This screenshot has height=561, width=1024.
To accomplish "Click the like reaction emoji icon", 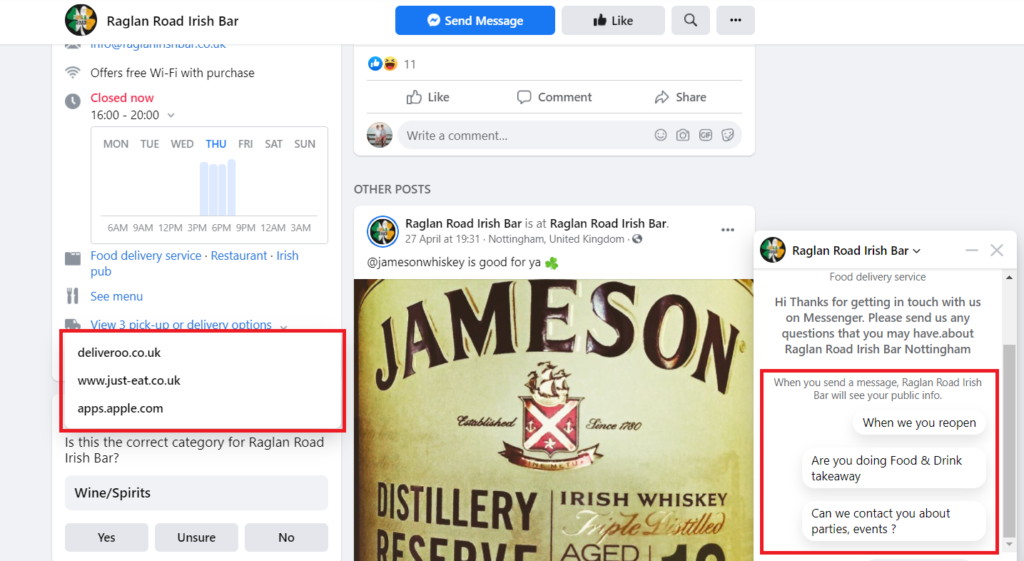I will [375, 63].
